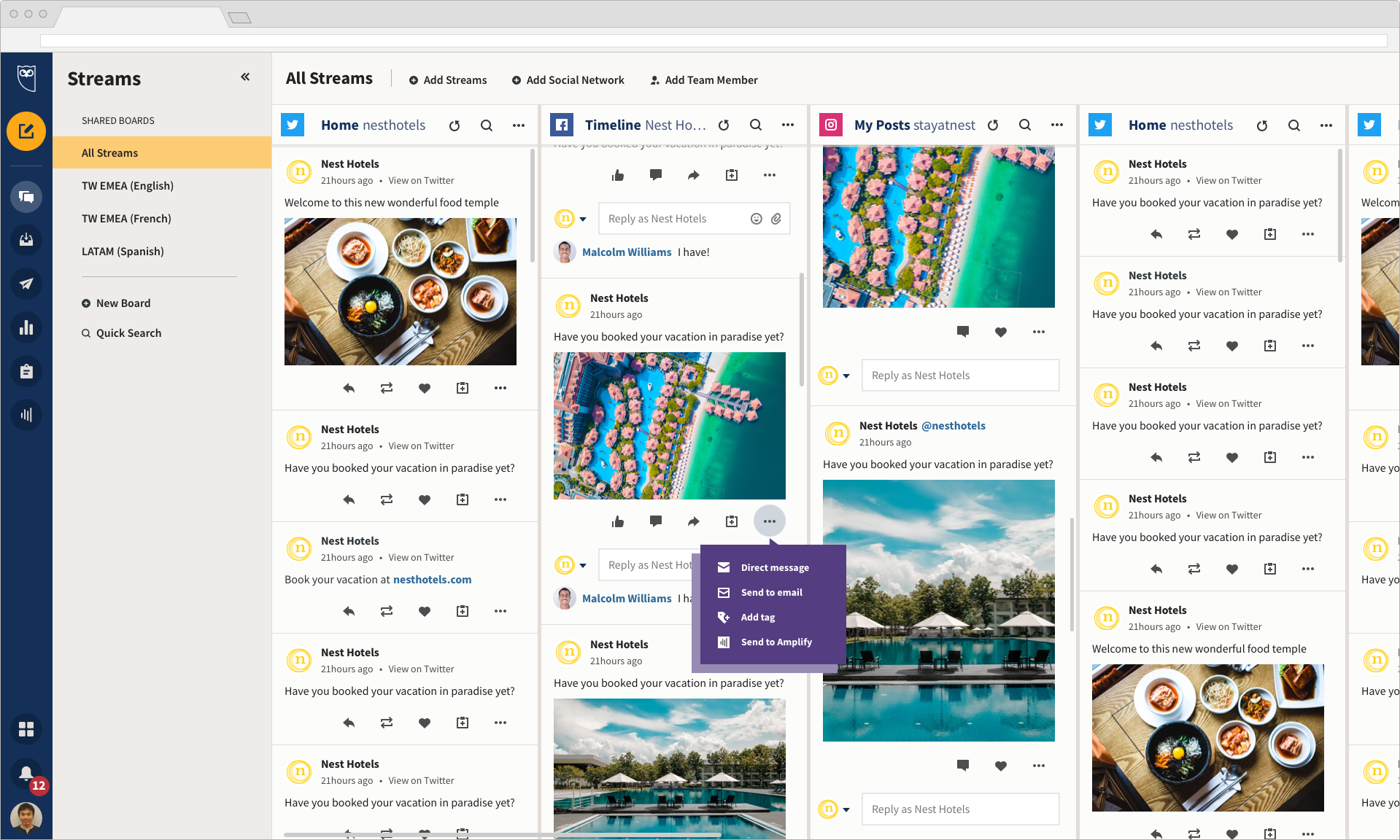Select Send to email from popup menu
Screen dimensions: 1400x840
coord(773,592)
